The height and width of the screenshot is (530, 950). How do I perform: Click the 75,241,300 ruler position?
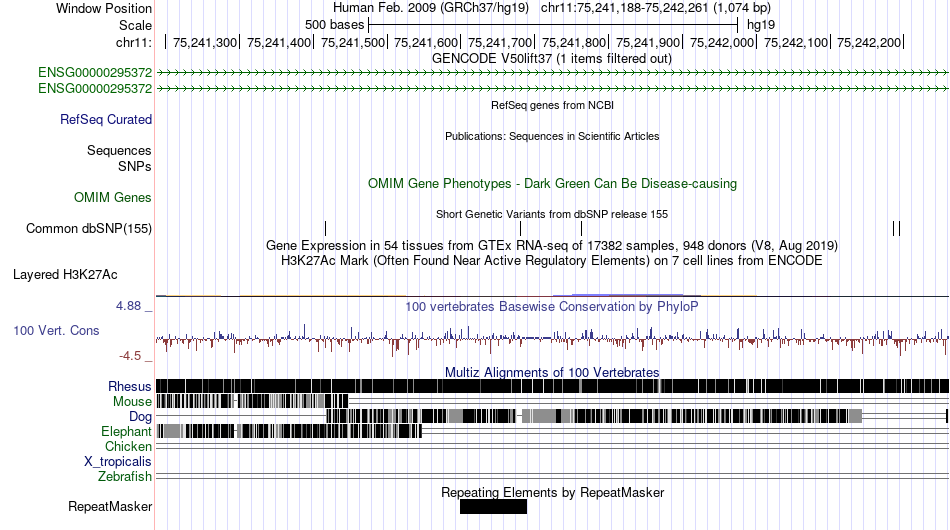tap(205, 42)
